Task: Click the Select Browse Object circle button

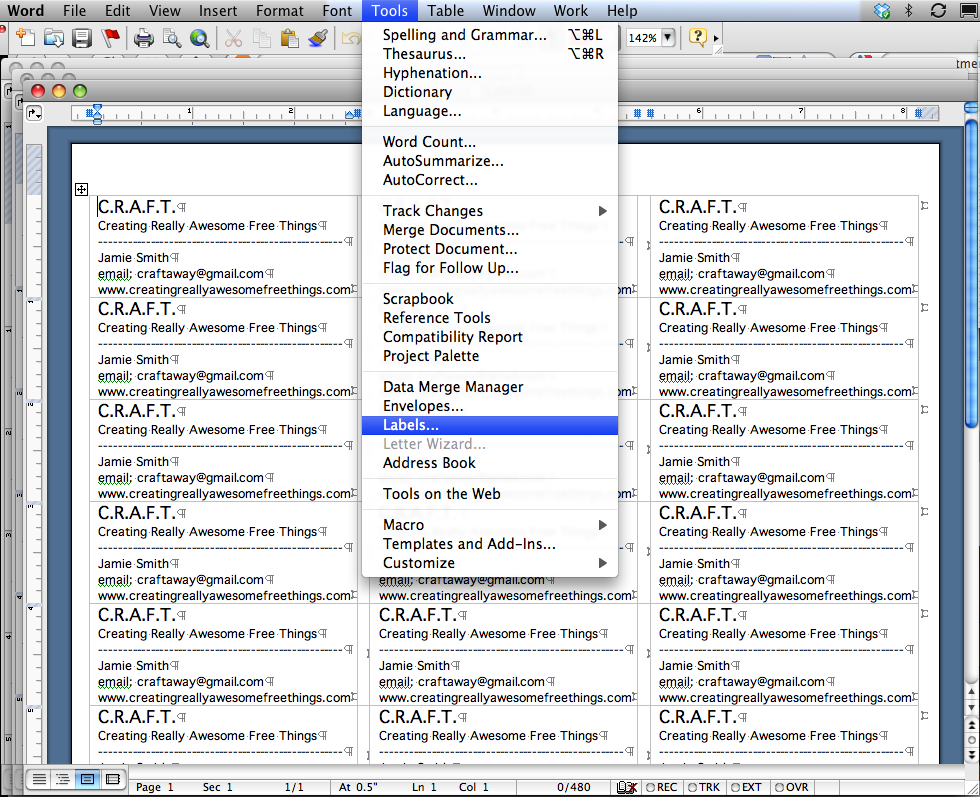Action: (971, 740)
